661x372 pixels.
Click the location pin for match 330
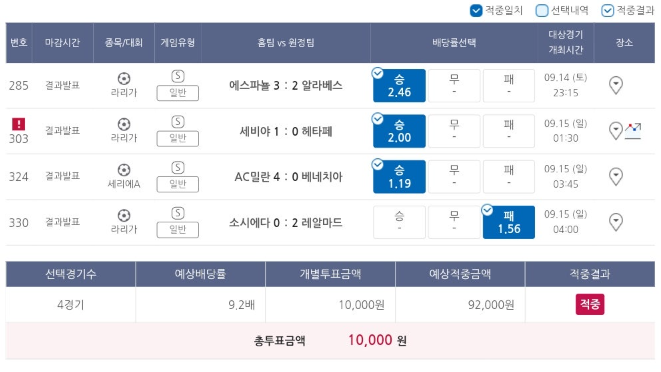(x=616, y=222)
